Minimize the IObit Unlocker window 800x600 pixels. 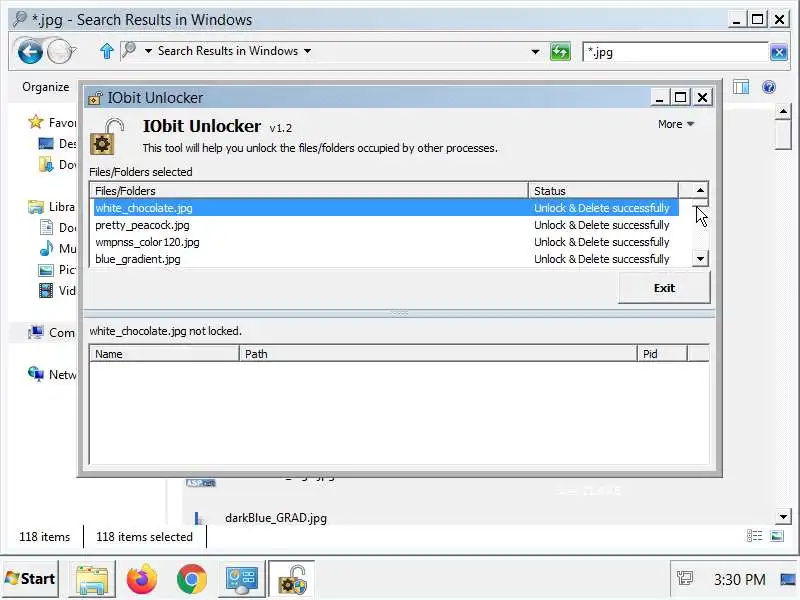659,97
